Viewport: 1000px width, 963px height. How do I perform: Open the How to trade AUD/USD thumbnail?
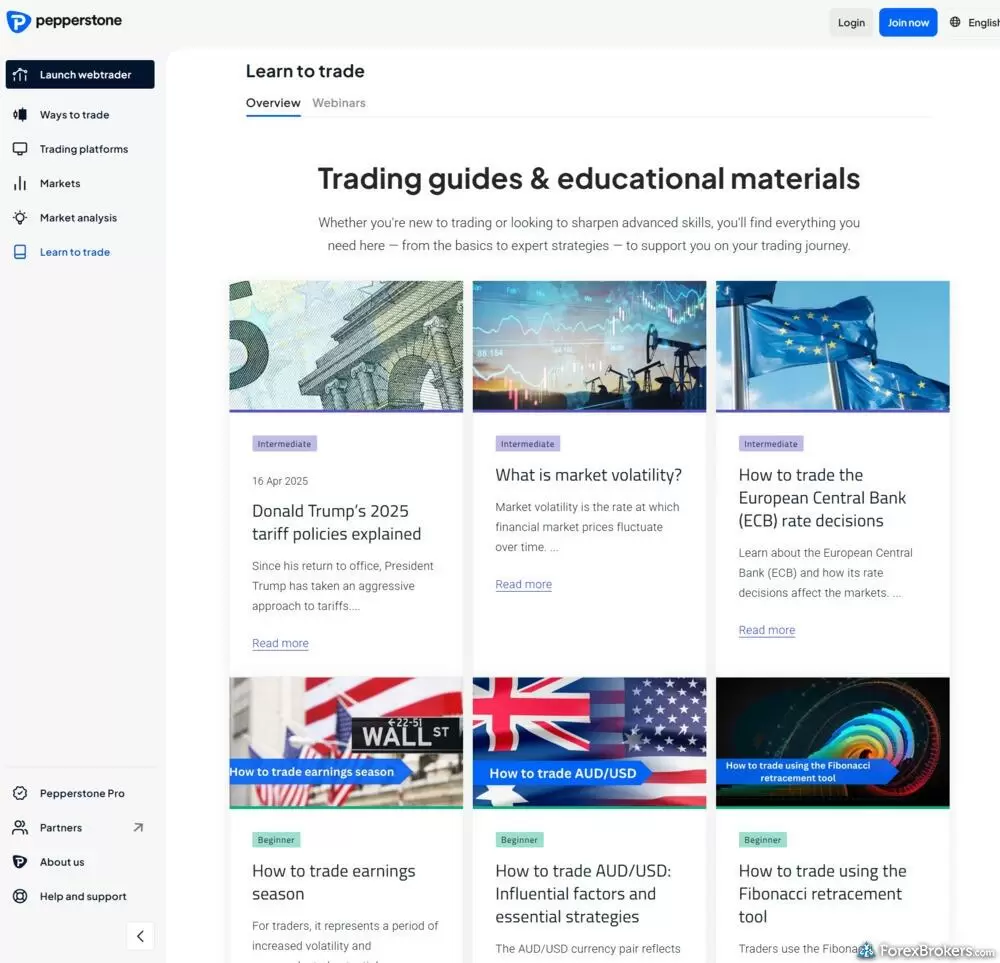click(589, 742)
